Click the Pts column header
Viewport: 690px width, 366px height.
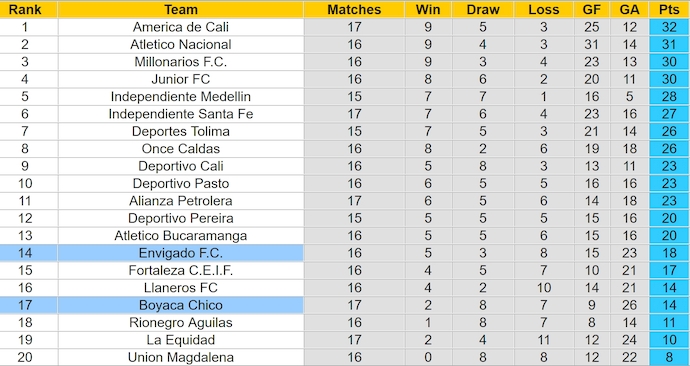(669, 9)
